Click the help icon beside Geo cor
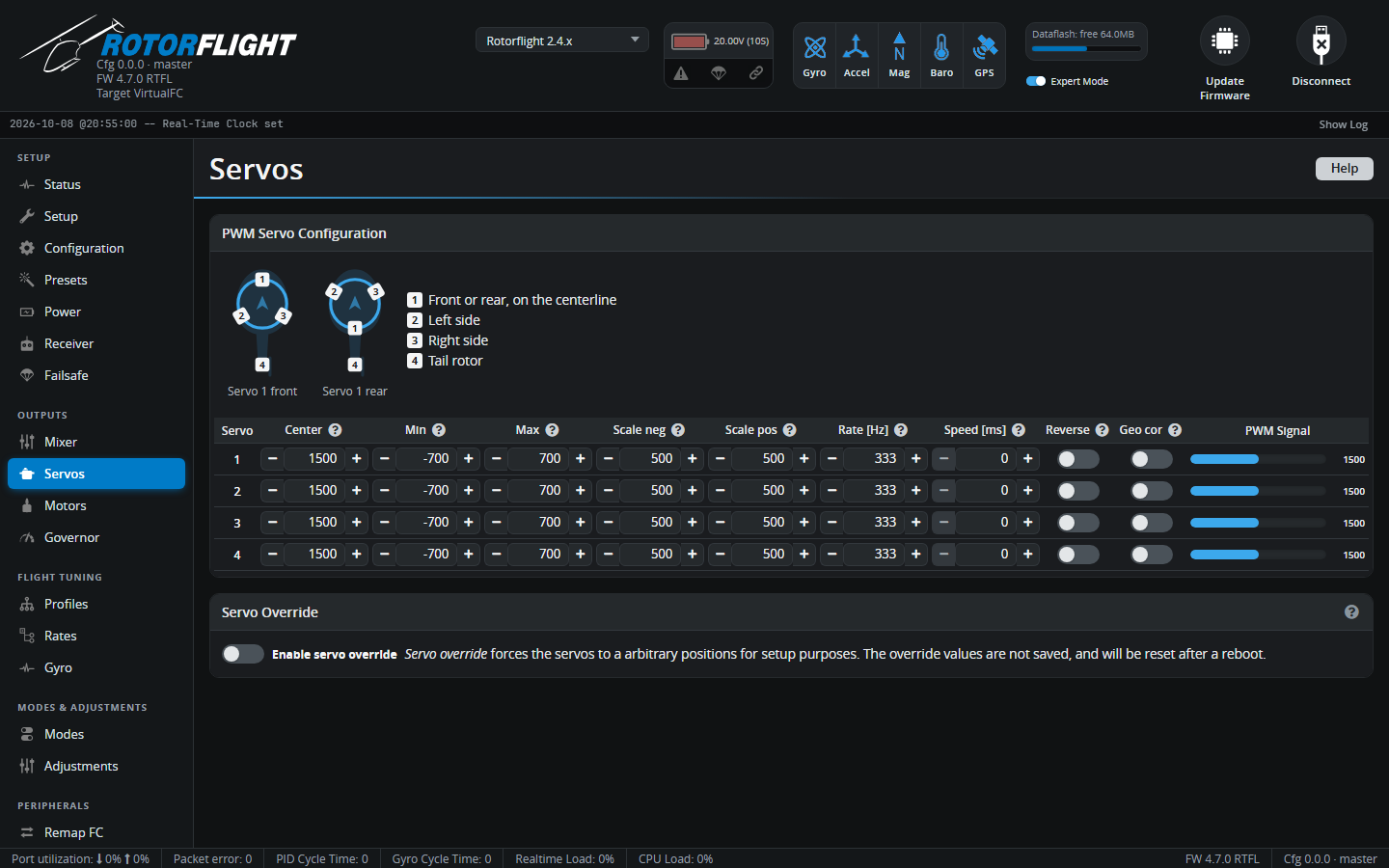This screenshot has height=868, width=1389. pyautogui.click(x=1175, y=430)
